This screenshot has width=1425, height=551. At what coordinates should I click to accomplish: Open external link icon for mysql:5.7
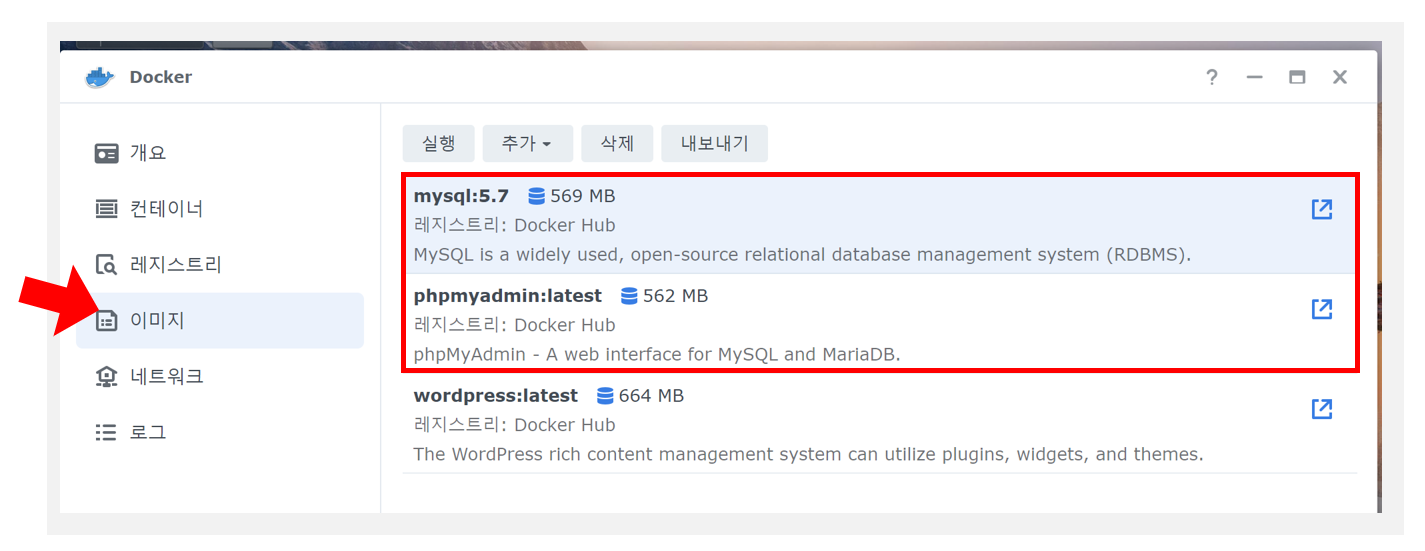[1322, 209]
